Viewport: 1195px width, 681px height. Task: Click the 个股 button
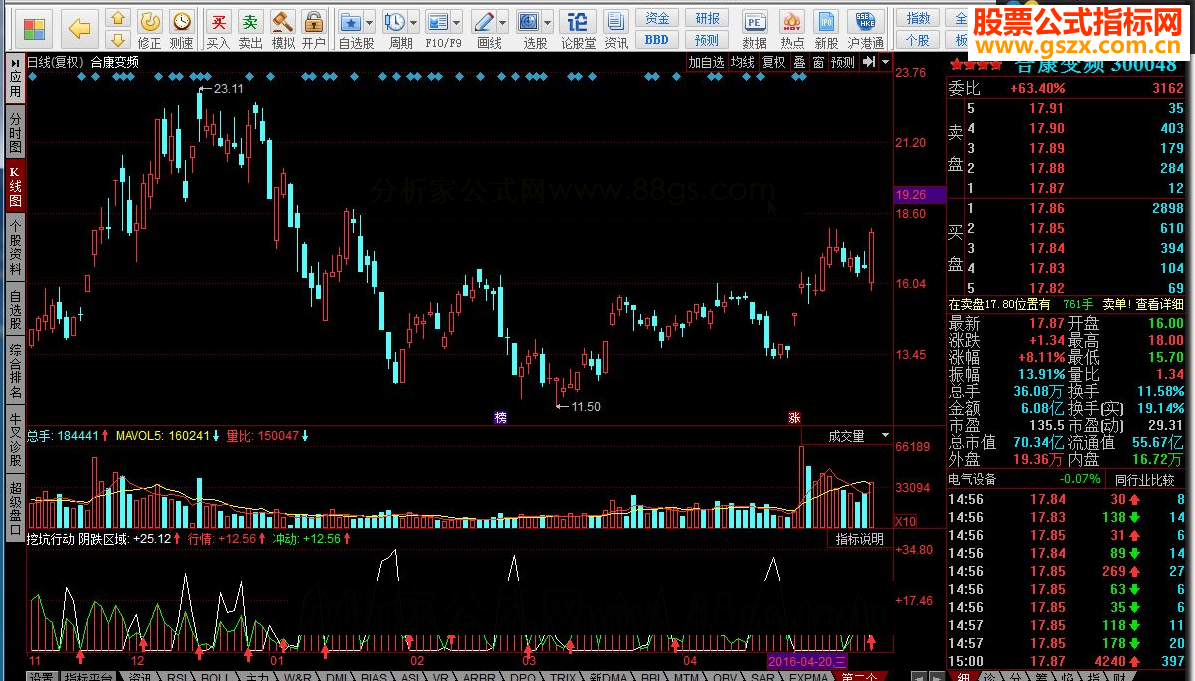click(918, 40)
